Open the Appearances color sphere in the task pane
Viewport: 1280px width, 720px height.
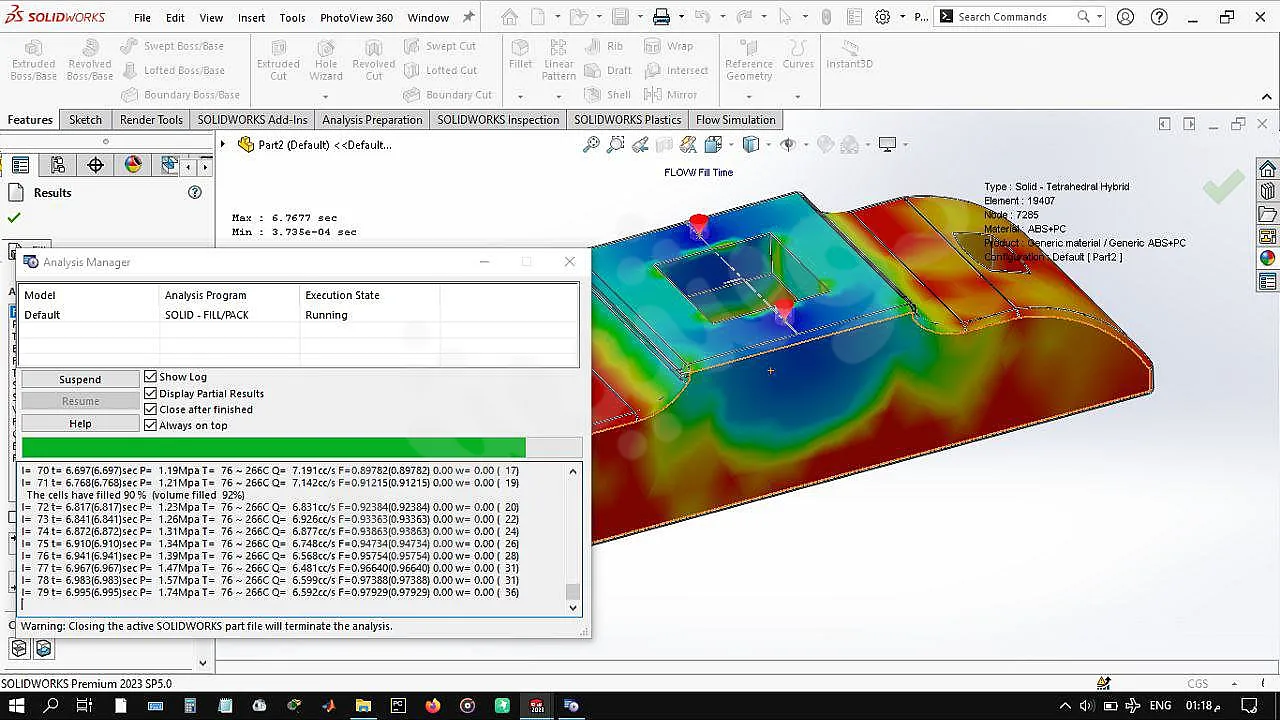coord(1267,258)
